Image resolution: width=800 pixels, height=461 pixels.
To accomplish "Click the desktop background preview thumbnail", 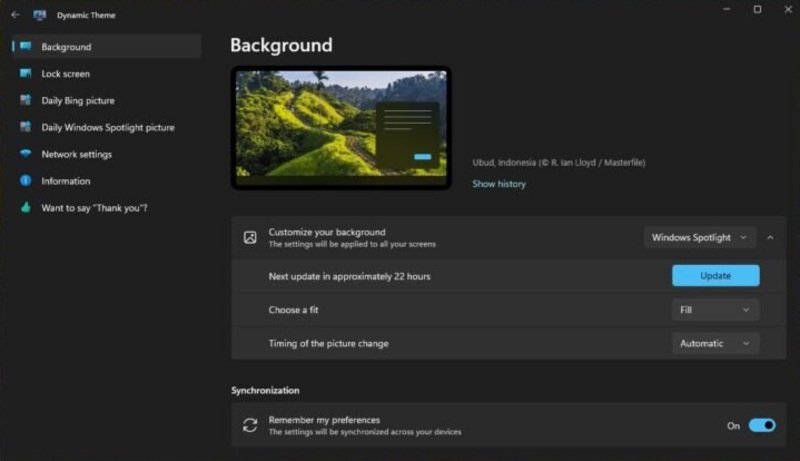I will (x=341, y=127).
